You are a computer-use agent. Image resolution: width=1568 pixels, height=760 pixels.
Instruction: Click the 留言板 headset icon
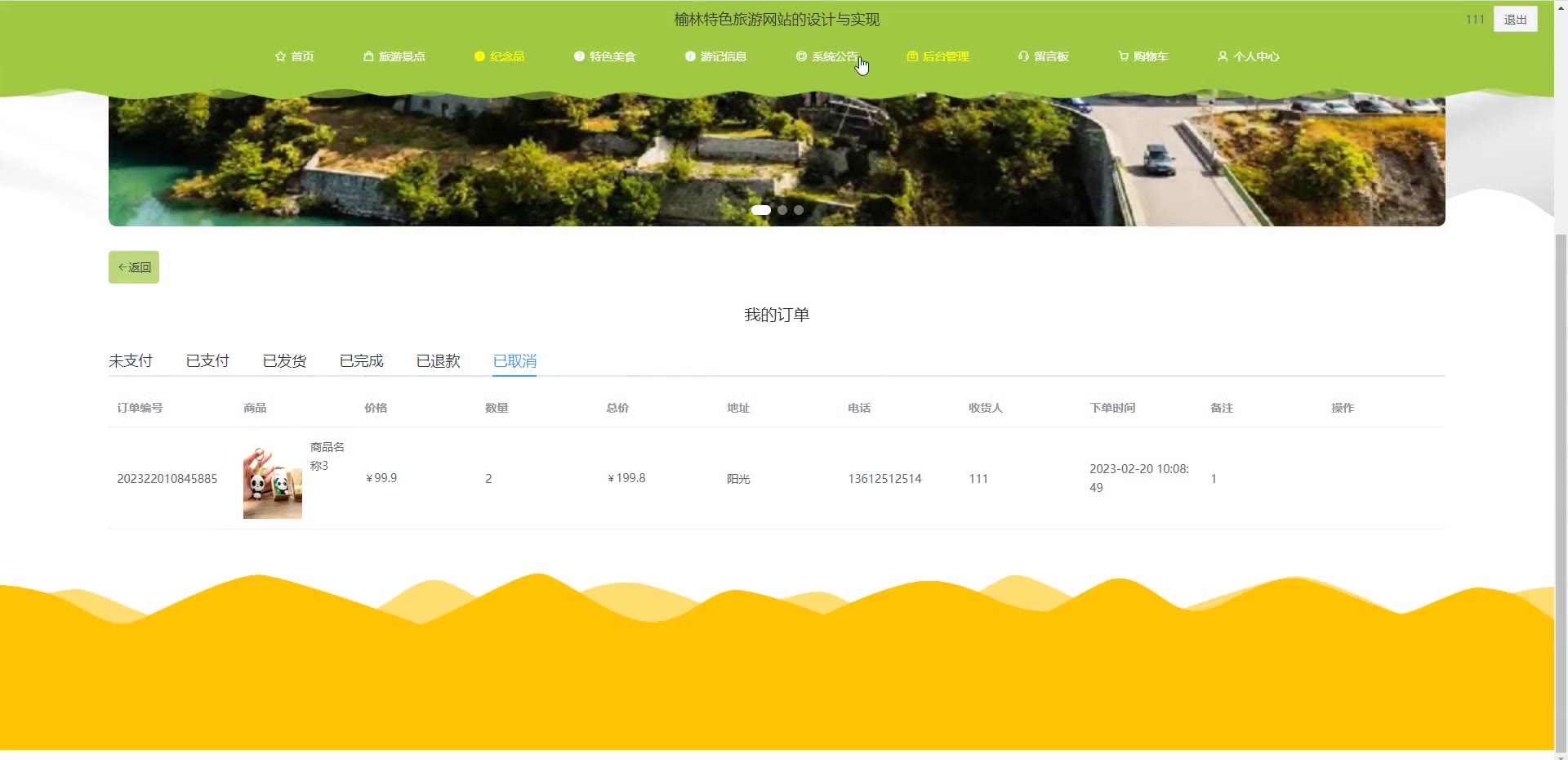click(x=1023, y=56)
